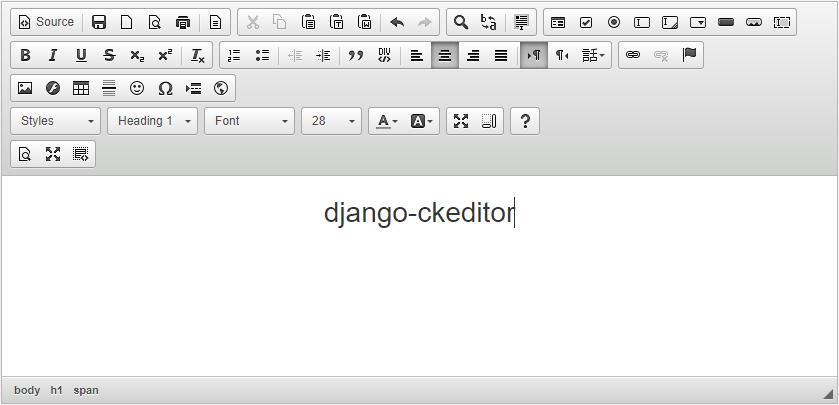Image resolution: width=839 pixels, height=405 pixels.
Task: Insert a Textarea form element
Action: (x=670, y=22)
